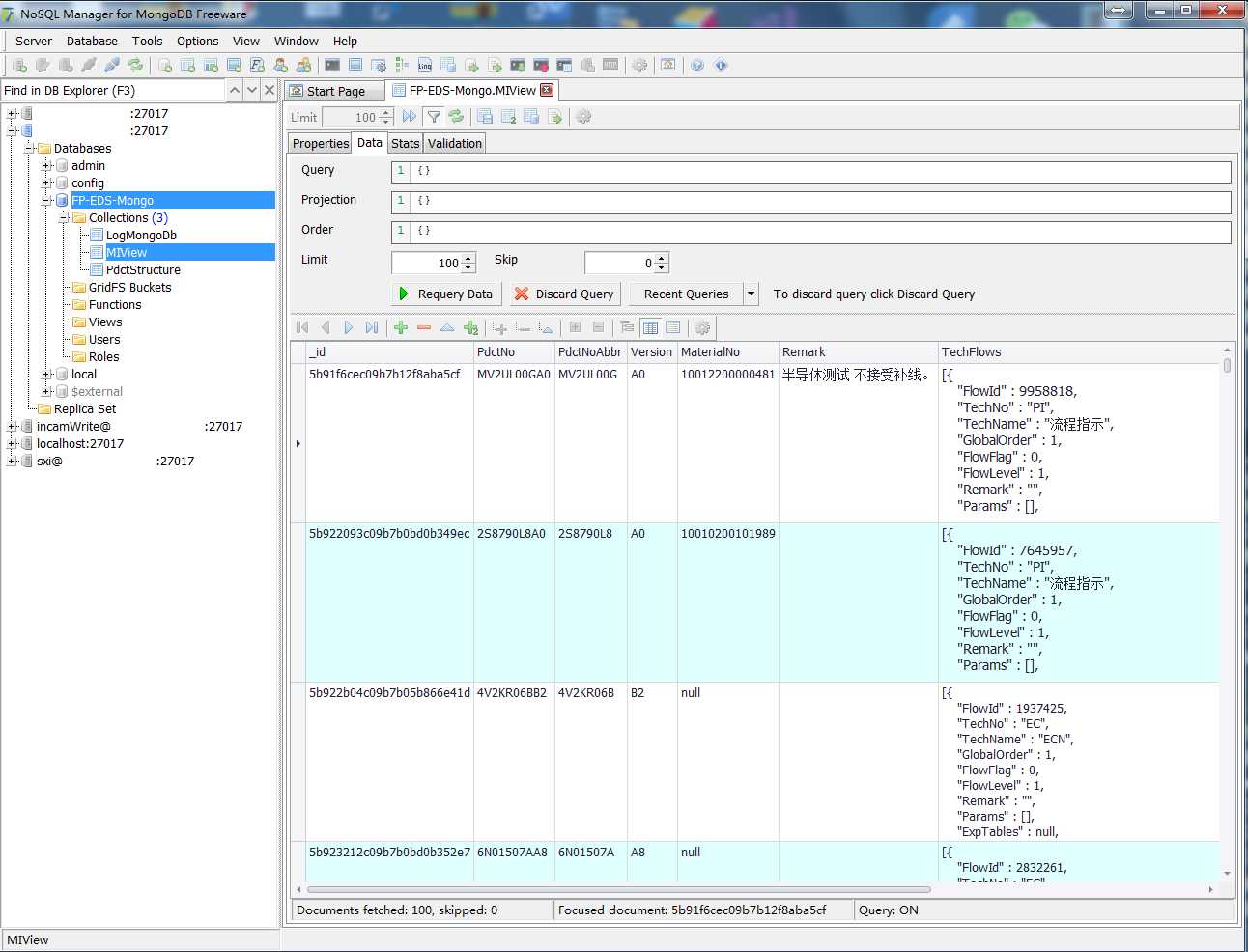Go to first document in grid

coord(302,327)
